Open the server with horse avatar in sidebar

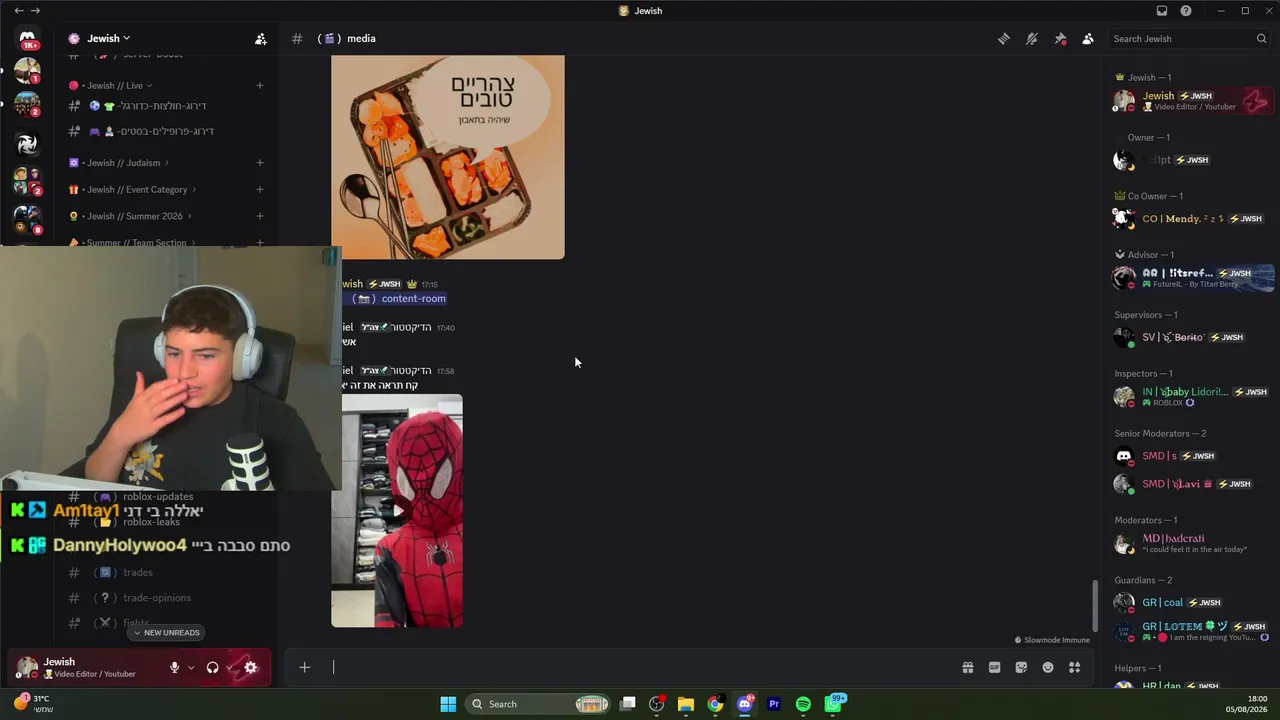coord(27,72)
